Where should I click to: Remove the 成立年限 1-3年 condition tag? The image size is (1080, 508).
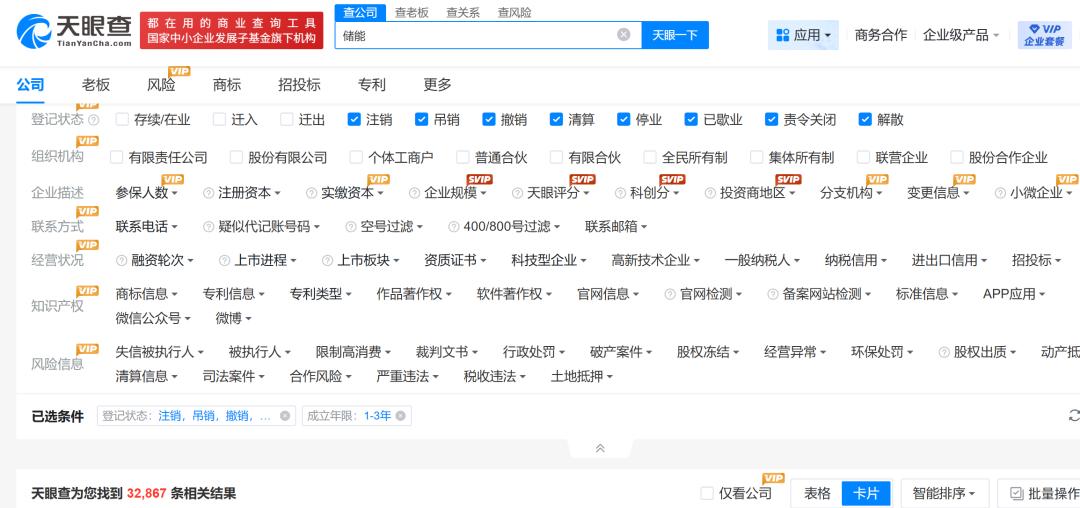[400, 416]
